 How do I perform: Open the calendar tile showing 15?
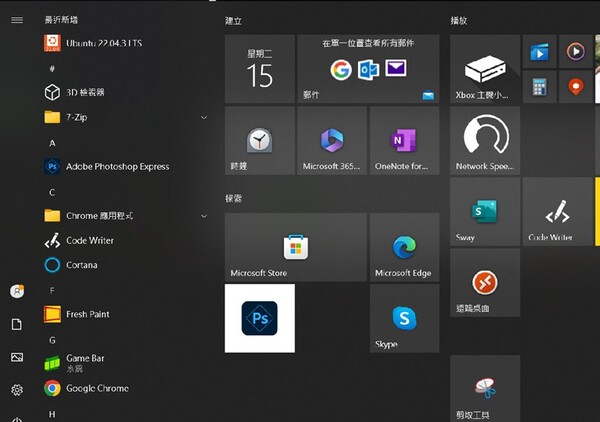click(260, 69)
